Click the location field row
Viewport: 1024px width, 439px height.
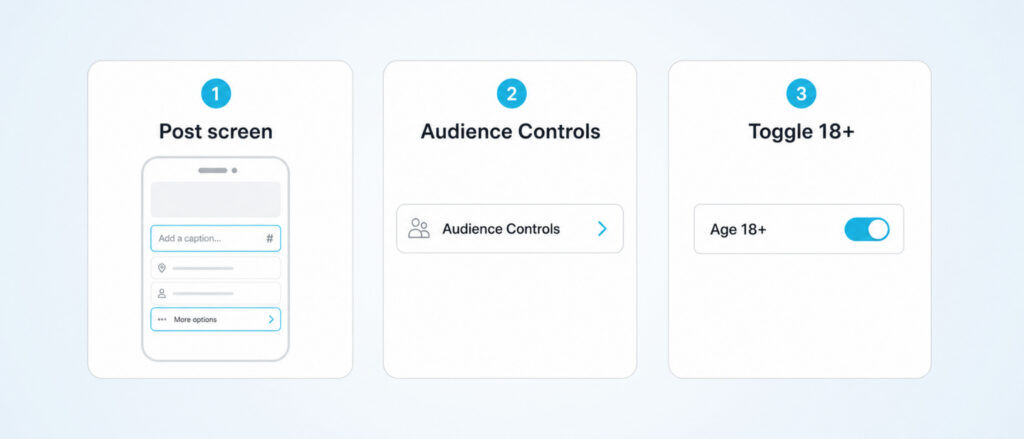coord(216,268)
